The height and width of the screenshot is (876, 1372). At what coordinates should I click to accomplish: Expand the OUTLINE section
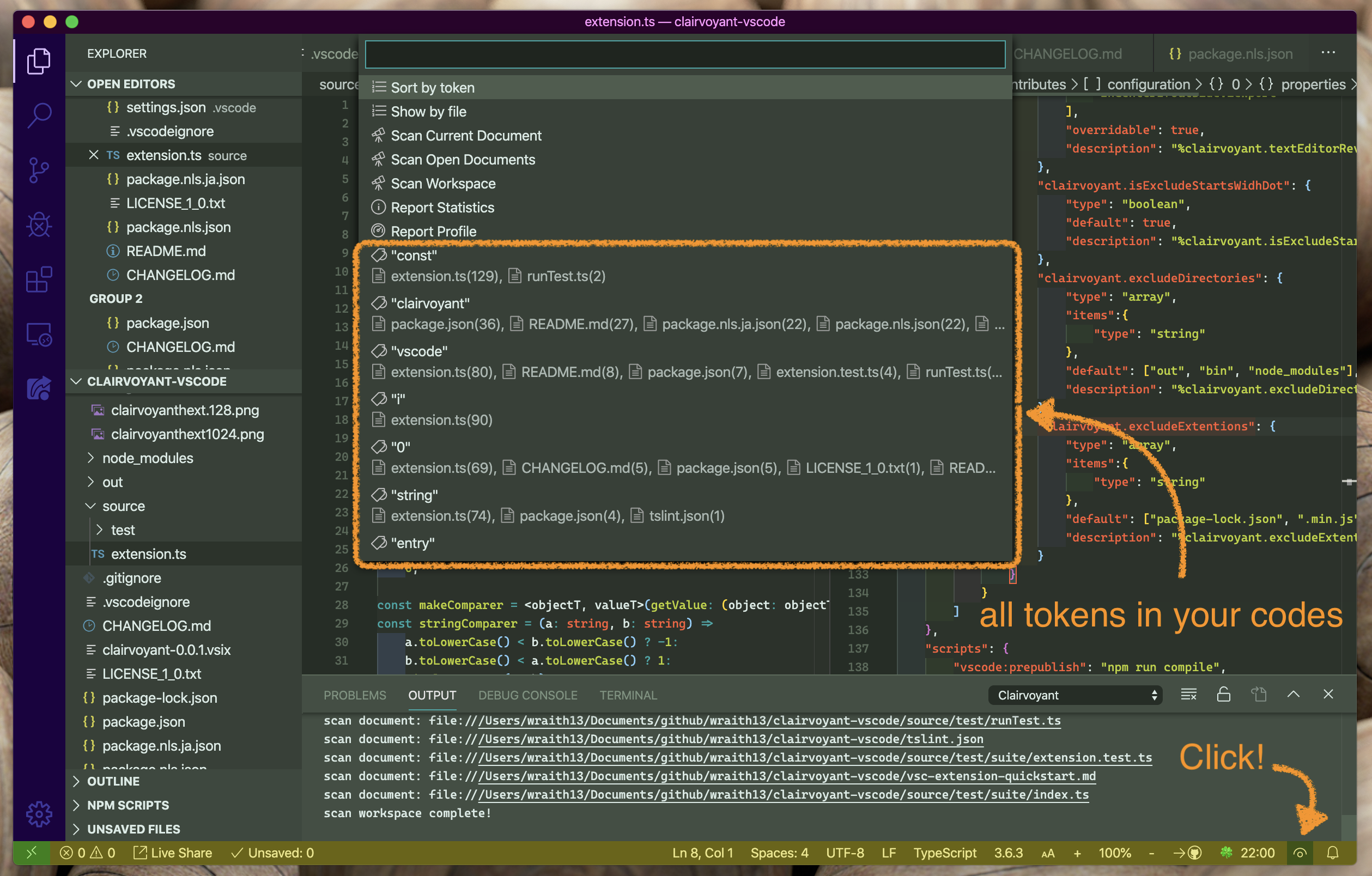pyautogui.click(x=113, y=781)
